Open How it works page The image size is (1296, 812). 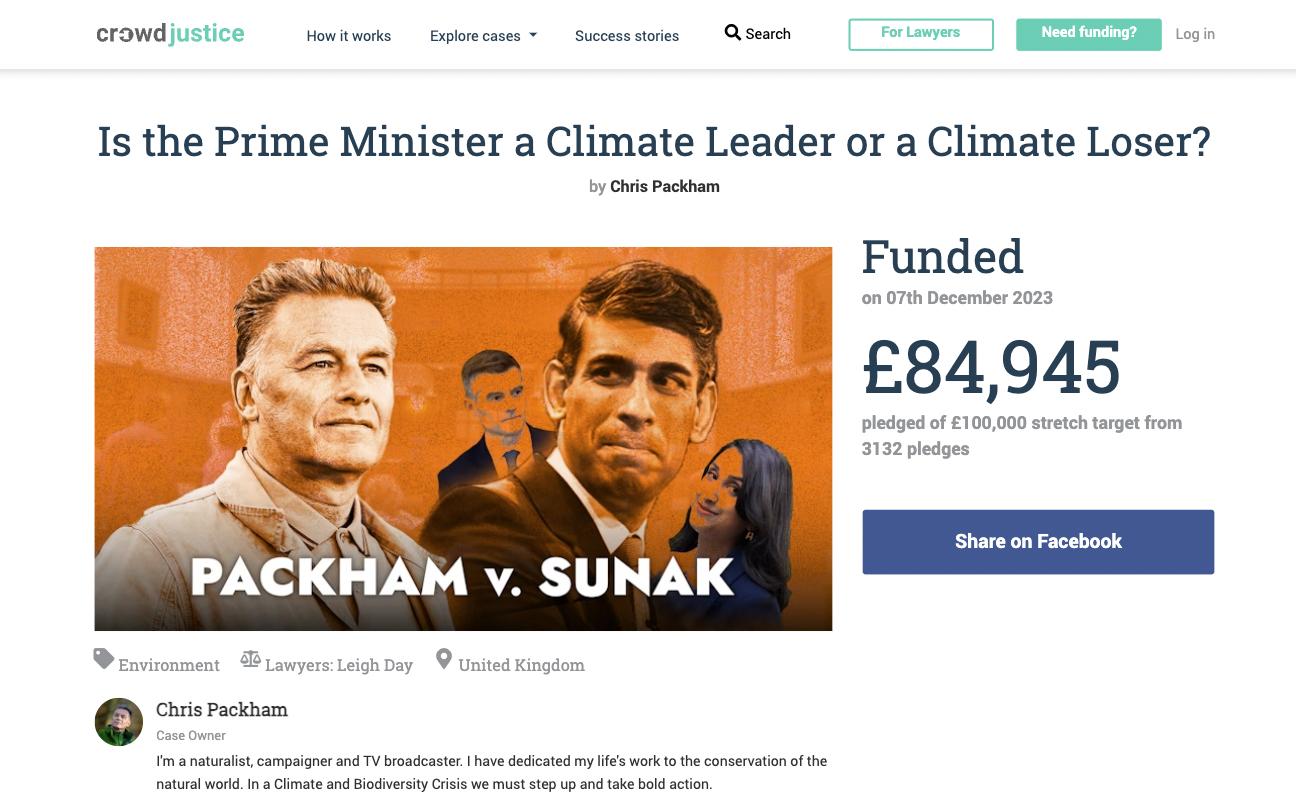pyautogui.click(x=349, y=36)
